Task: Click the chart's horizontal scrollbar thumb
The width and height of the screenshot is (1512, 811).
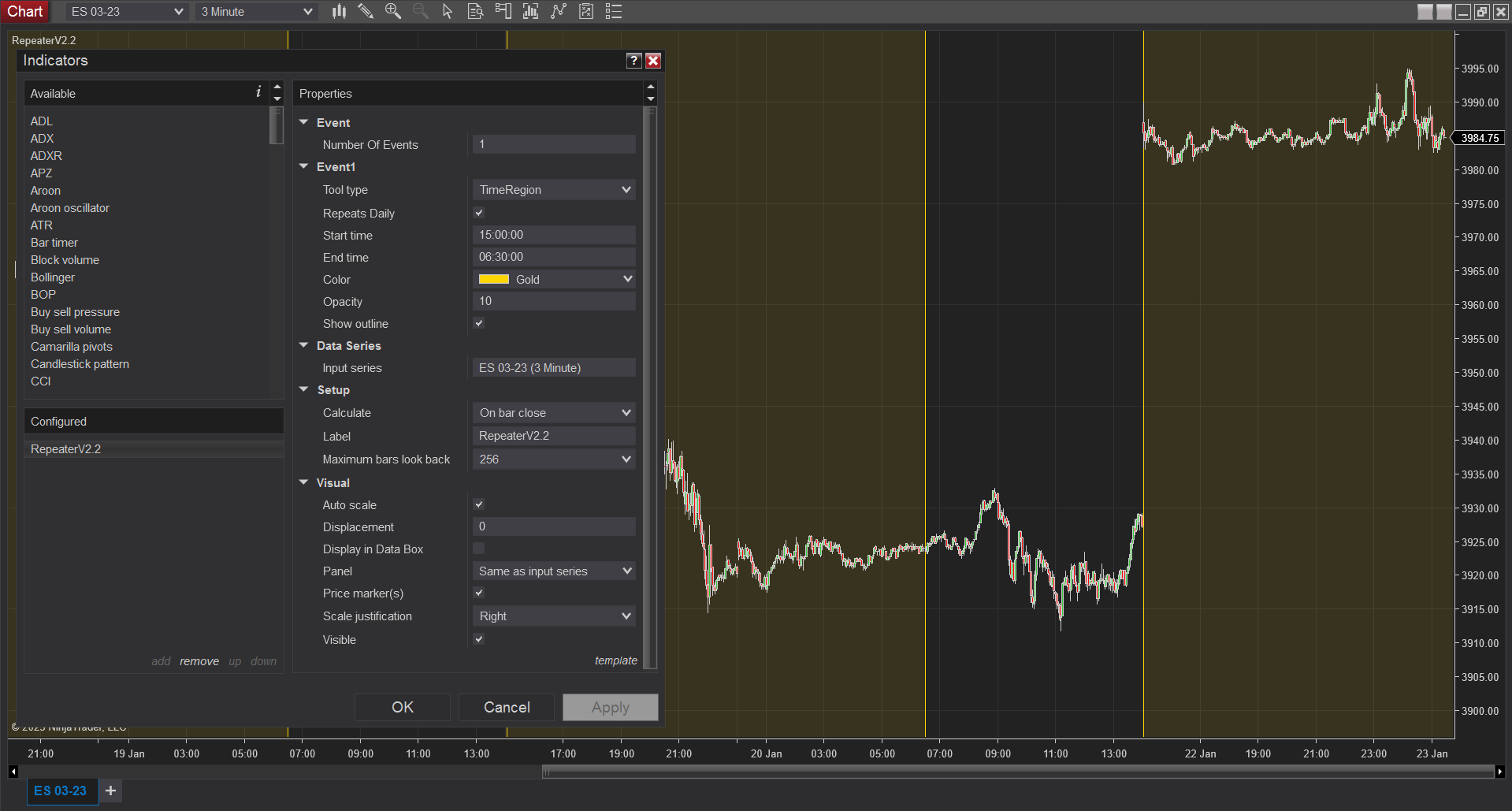Action: (1018, 772)
